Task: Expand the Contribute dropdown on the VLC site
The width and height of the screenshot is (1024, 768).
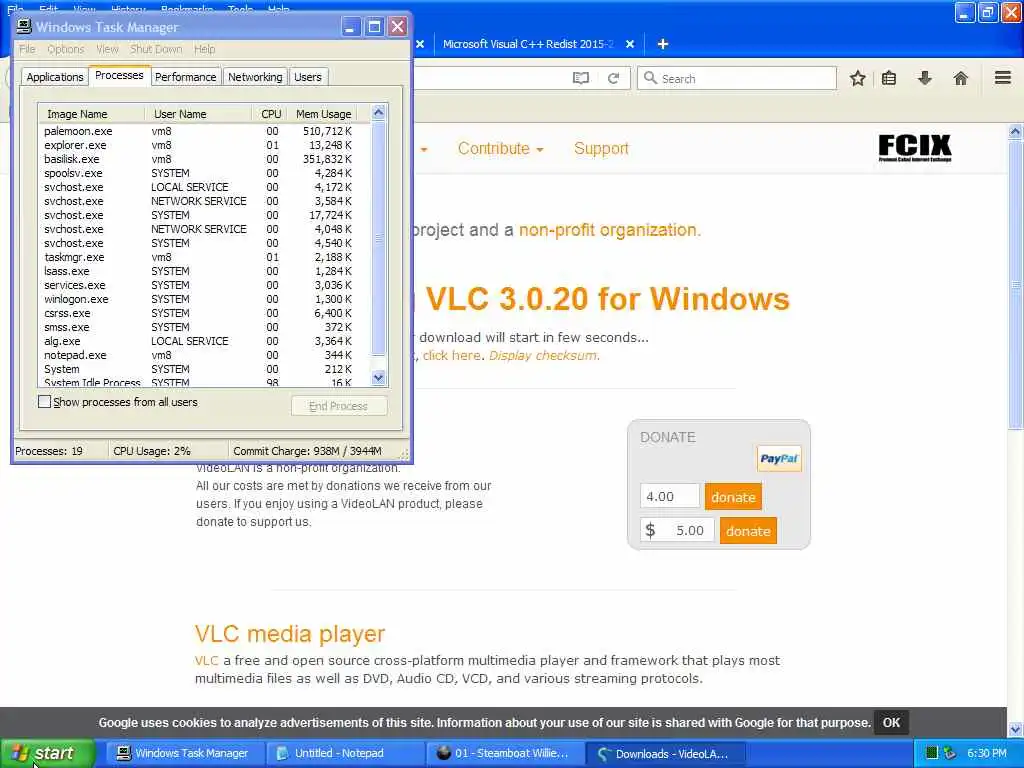Action: [x=500, y=148]
